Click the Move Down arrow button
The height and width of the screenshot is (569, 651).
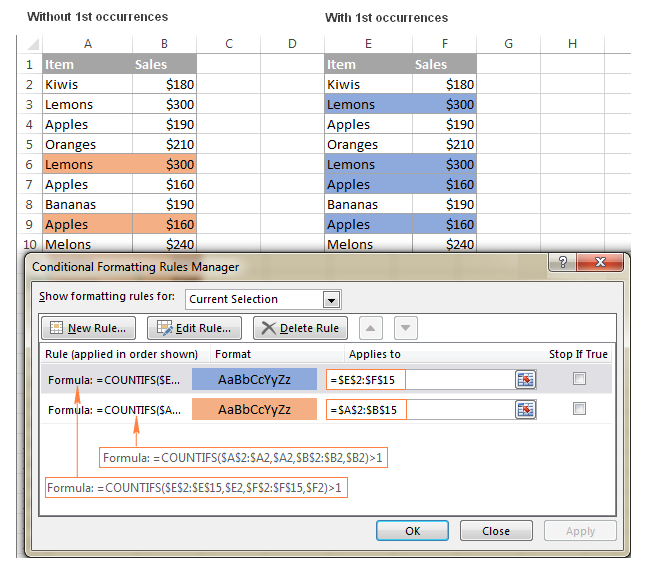[406, 328]
